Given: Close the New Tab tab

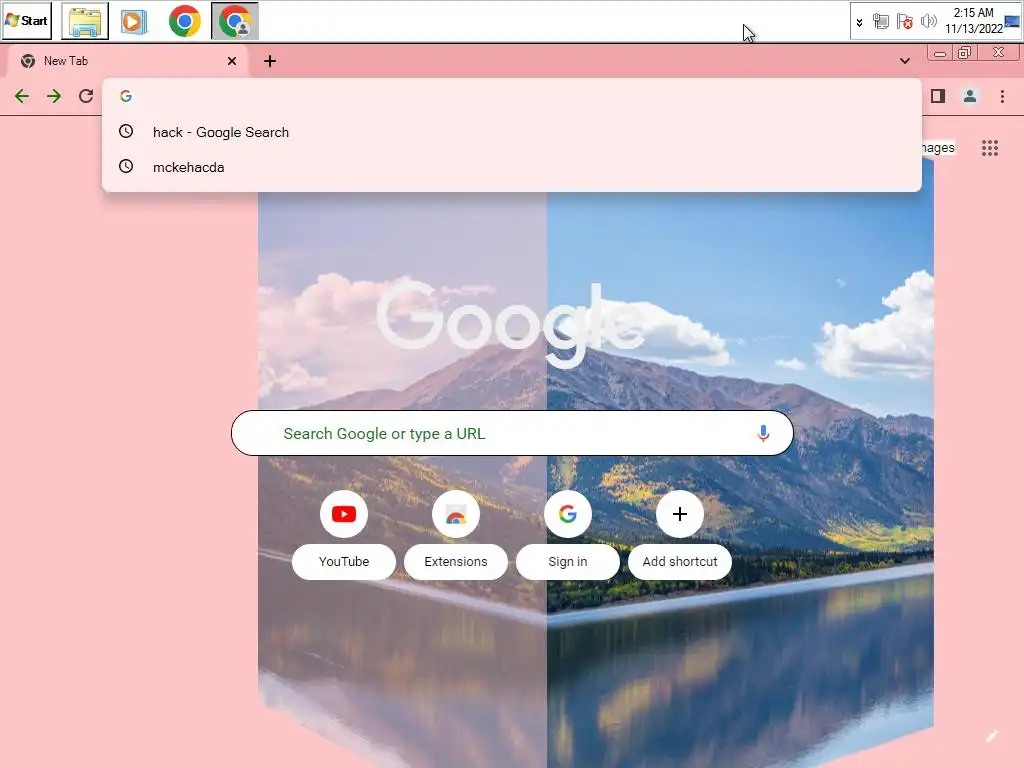Looking at the screenshot, I should (232, 61).
